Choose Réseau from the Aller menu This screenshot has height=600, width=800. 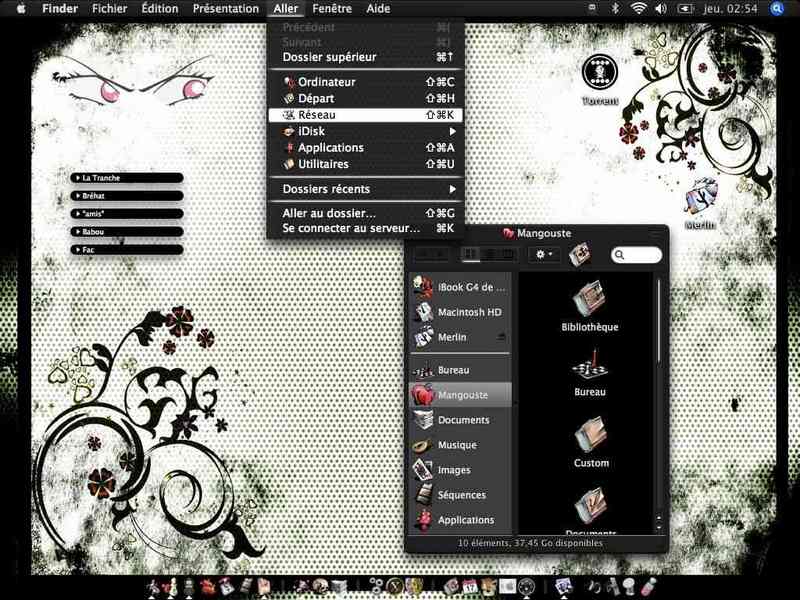(x=366, y=115)
